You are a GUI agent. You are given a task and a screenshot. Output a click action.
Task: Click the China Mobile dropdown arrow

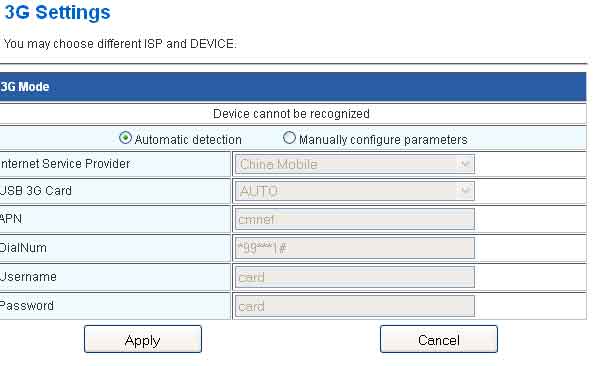(x=465, y=164)
